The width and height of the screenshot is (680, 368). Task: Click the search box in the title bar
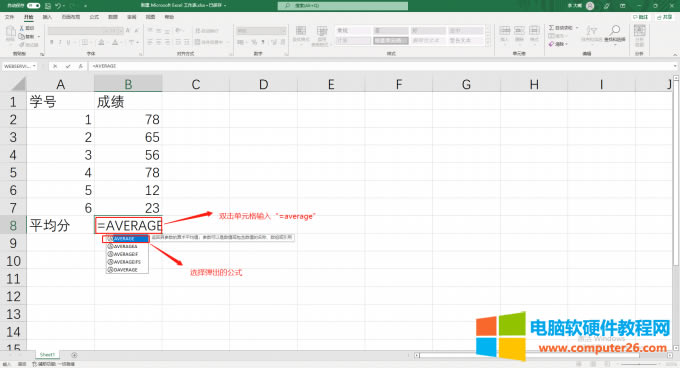pos(343,6)
